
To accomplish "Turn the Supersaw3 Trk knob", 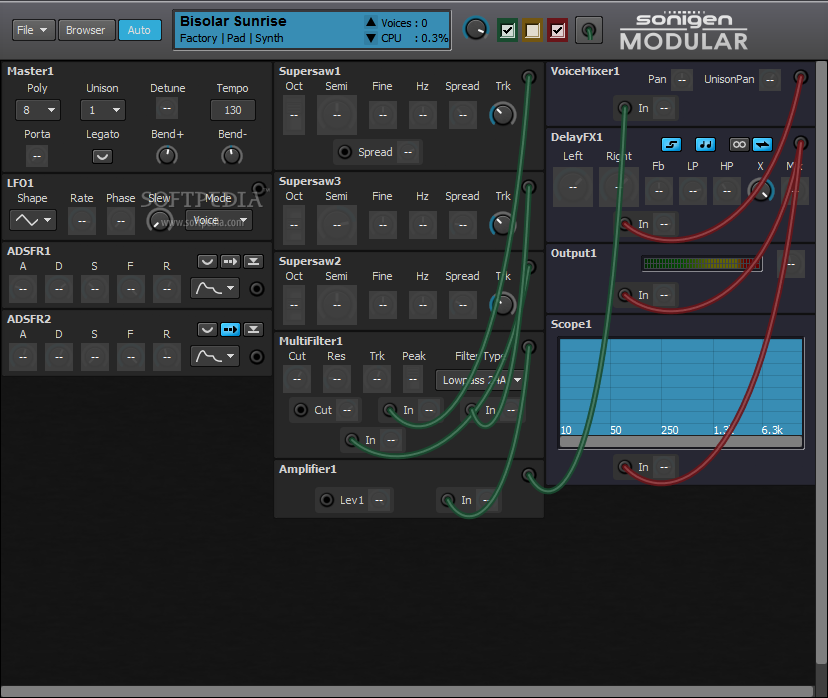I will 503,224.
